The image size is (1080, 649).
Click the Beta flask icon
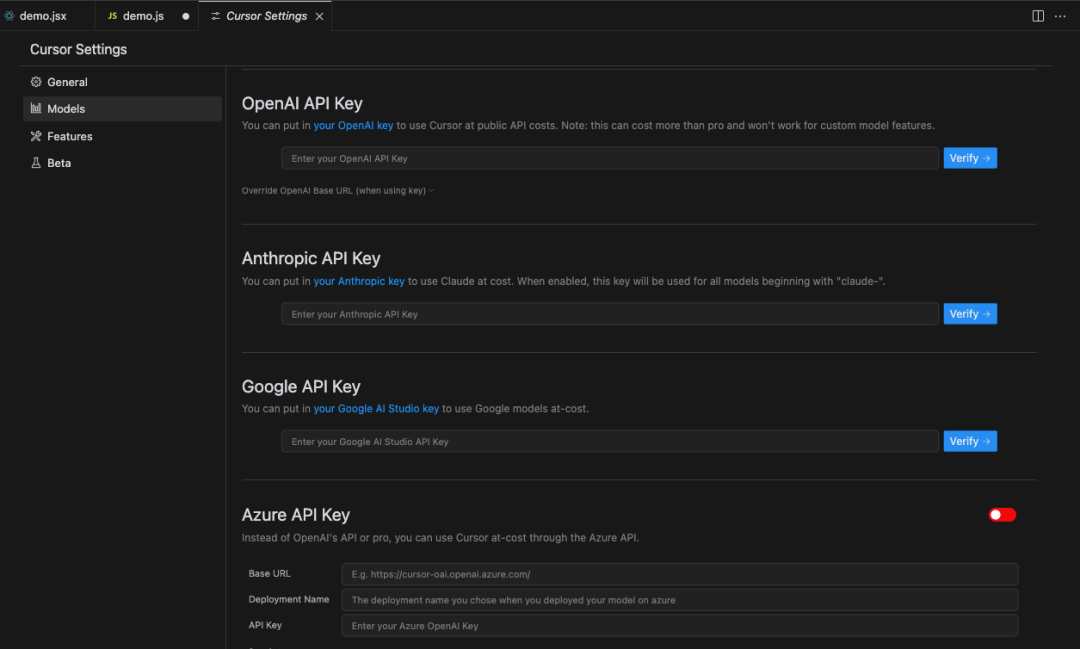tap(36, 163)
